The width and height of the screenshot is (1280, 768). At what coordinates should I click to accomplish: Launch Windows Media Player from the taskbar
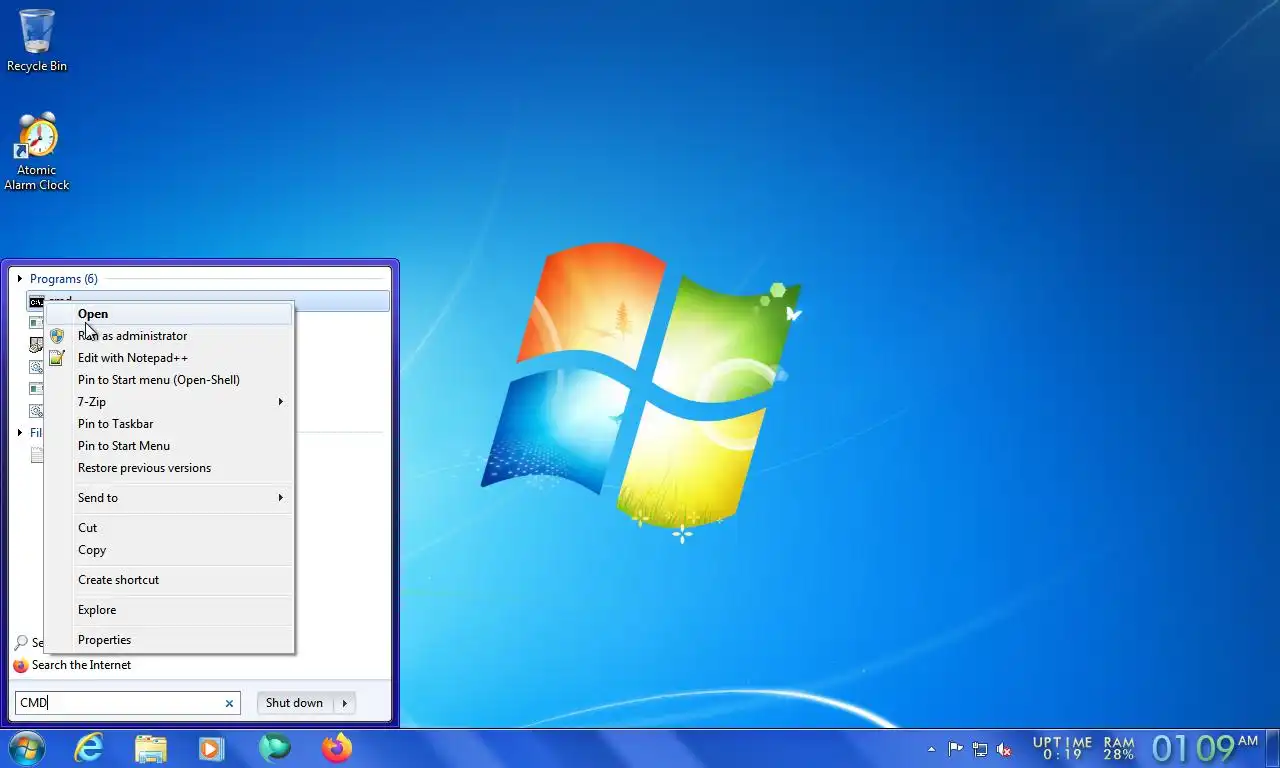[x=211, y=748]
